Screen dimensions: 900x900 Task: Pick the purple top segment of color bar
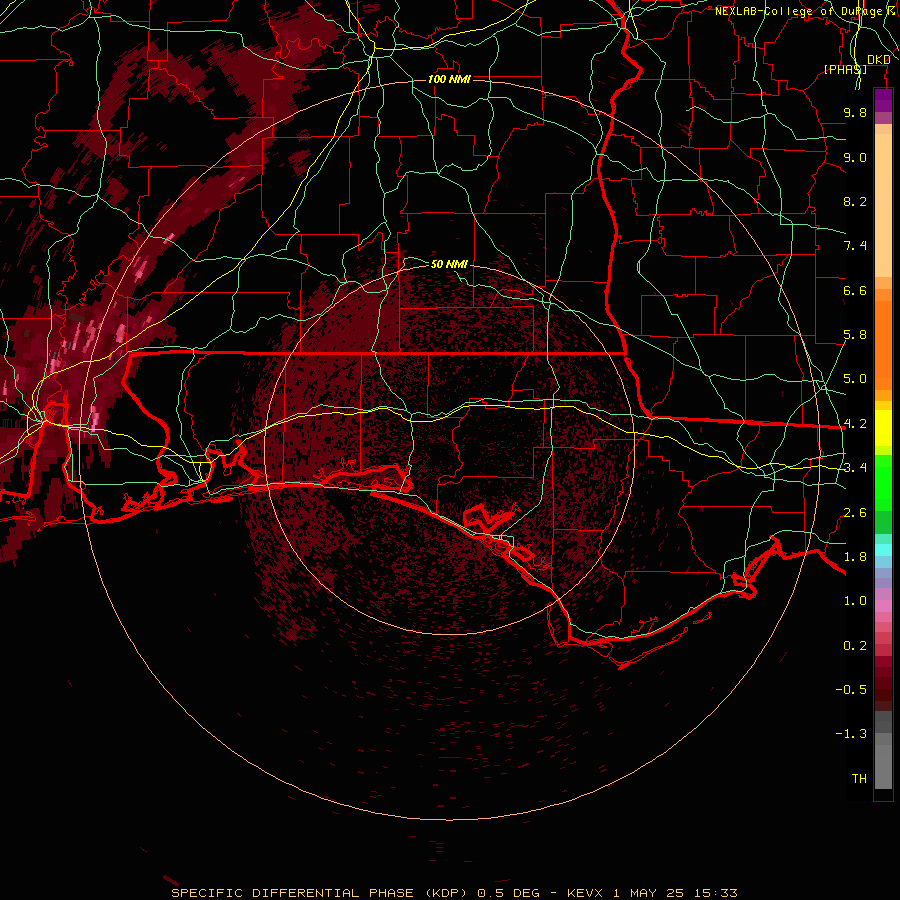[883, 100]
